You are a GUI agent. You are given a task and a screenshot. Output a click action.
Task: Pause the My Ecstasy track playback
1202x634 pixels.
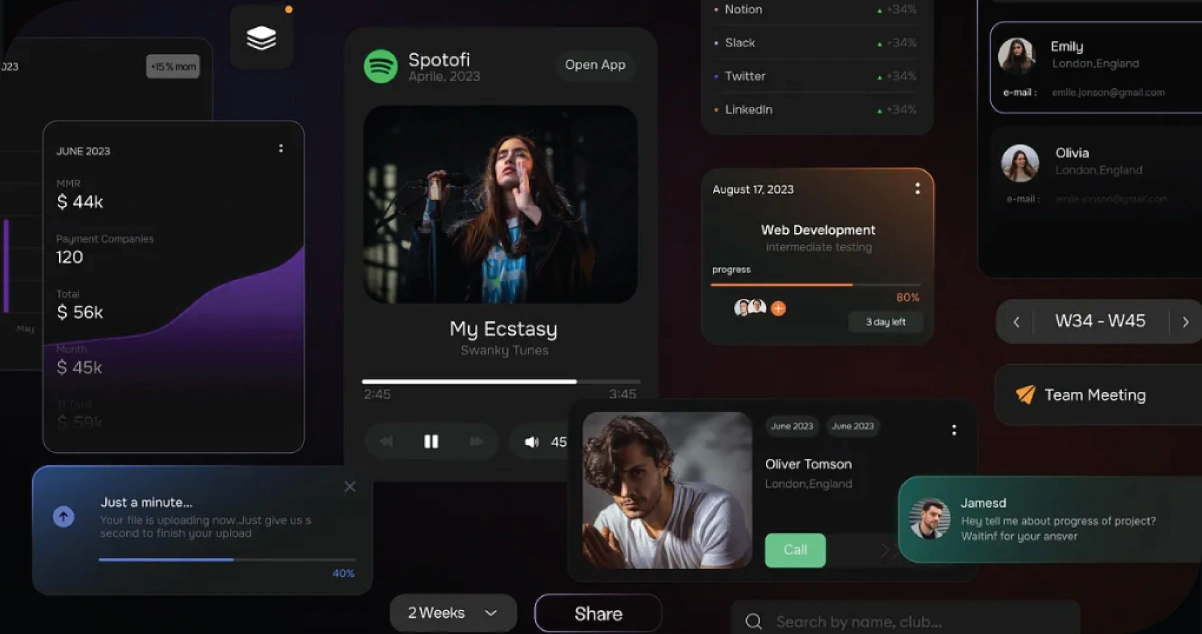pos(431,441)
